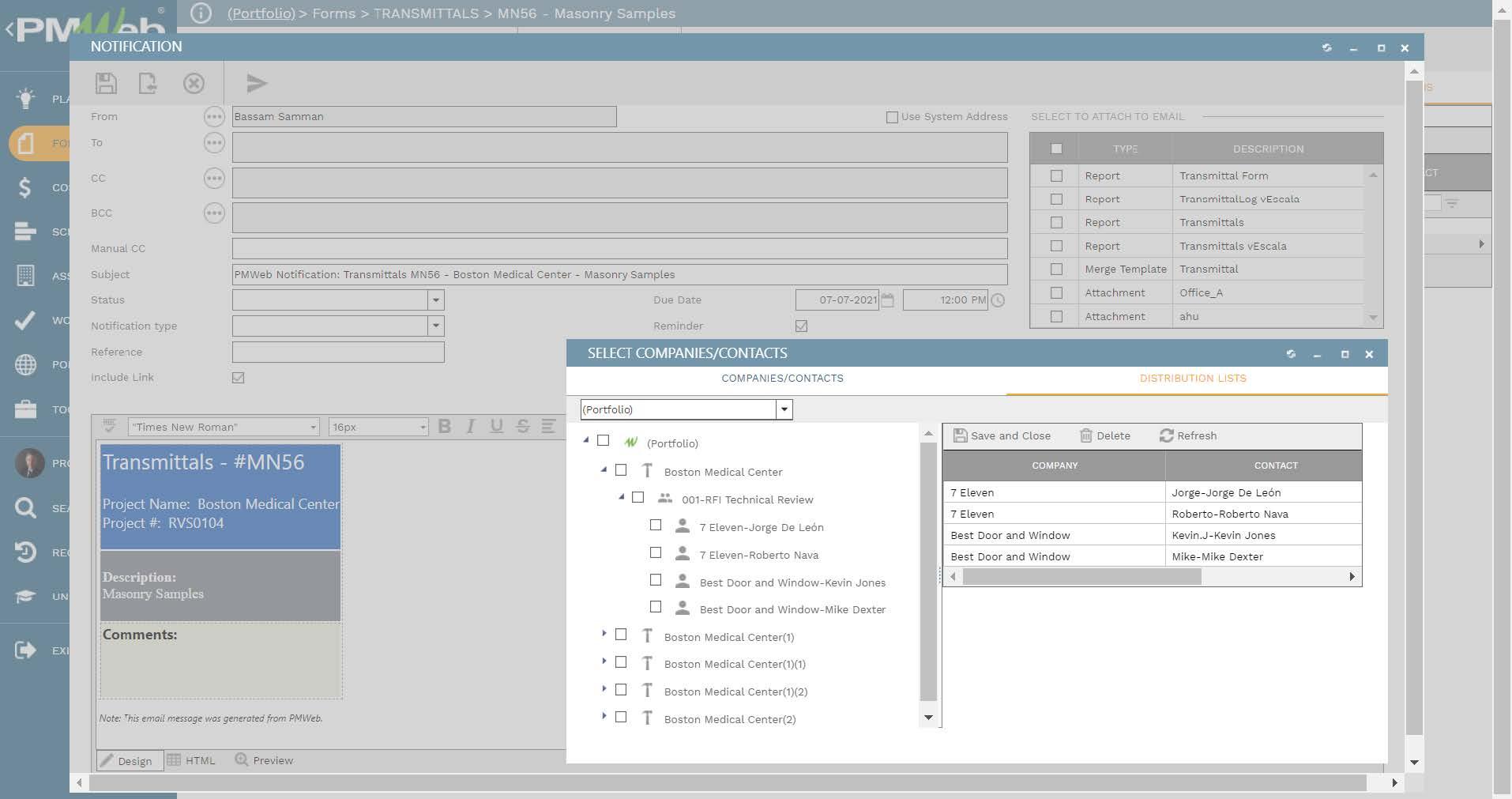Toggle the Reminder checkbox
Image resolution: width=1512 pixels, height=799 pixels.
click(x=801, y=326)
